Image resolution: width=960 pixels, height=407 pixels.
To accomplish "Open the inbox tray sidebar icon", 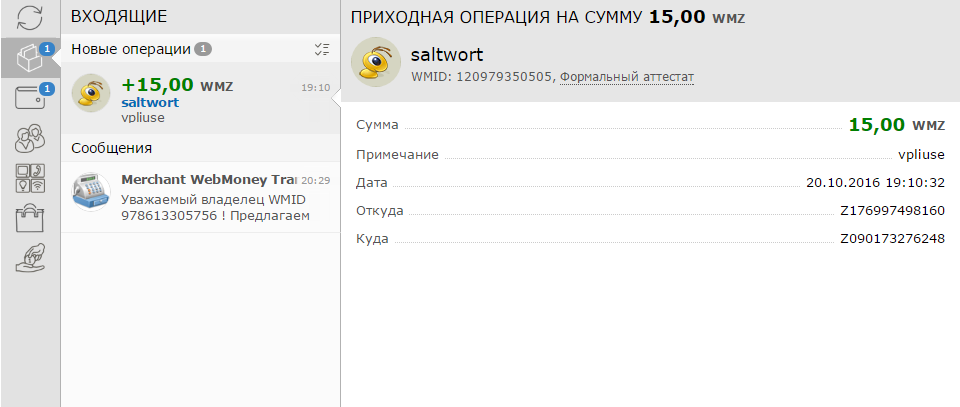I will point(30,58).
